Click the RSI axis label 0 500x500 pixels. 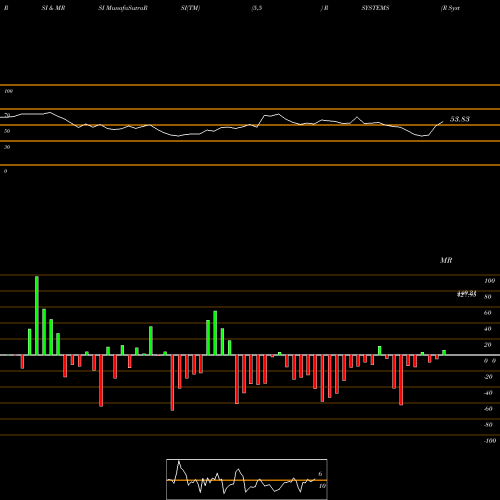[5, 171]
